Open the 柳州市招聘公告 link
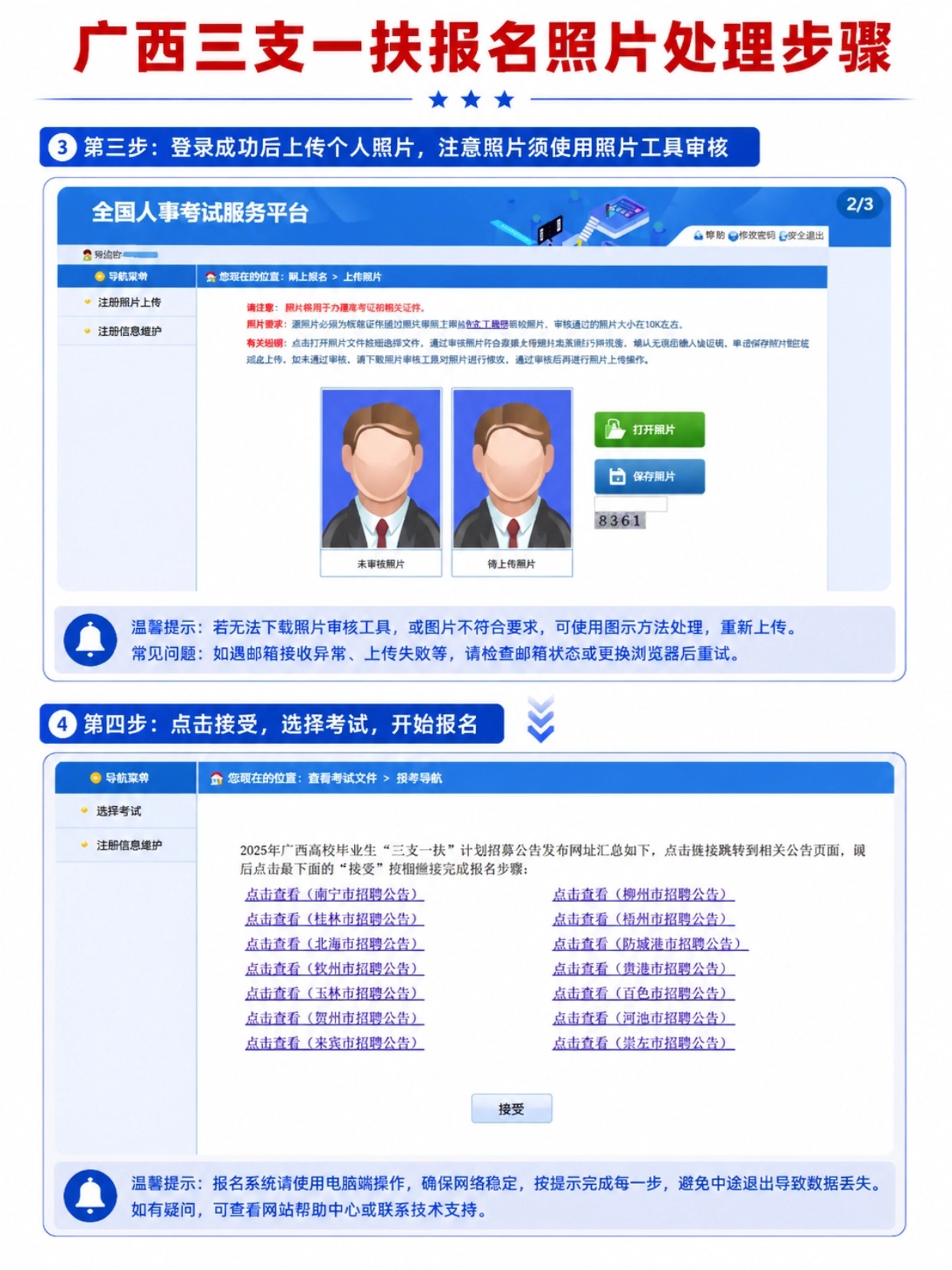This screenshot has width=952, height=1270. (643, 894)
